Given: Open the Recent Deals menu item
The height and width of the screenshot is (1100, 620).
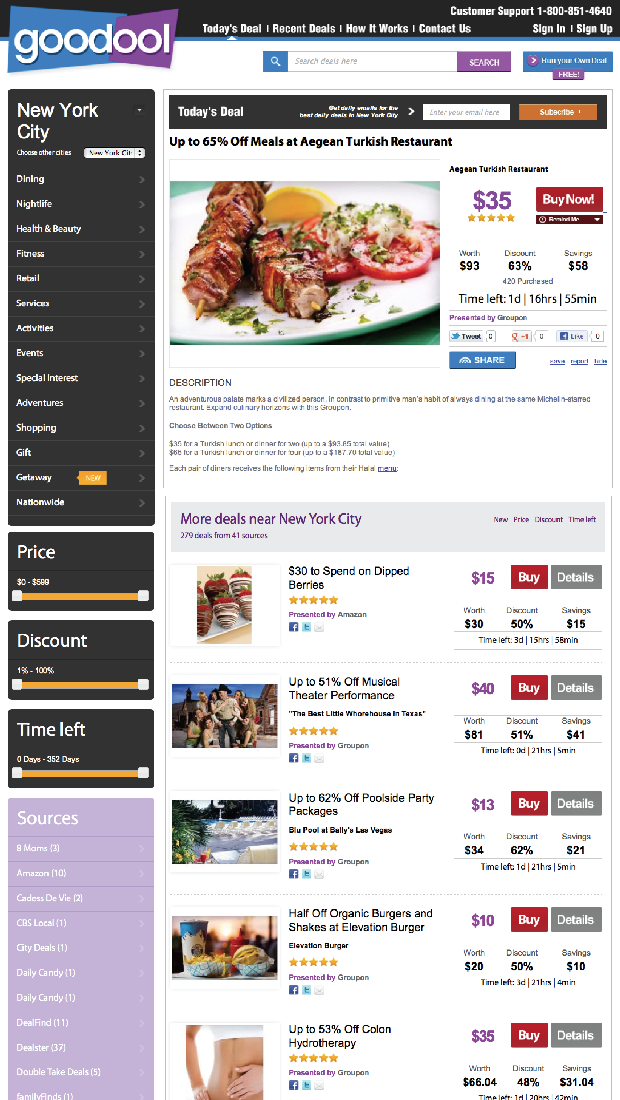Looking at the screenshot, I should [x=304, y=29].
